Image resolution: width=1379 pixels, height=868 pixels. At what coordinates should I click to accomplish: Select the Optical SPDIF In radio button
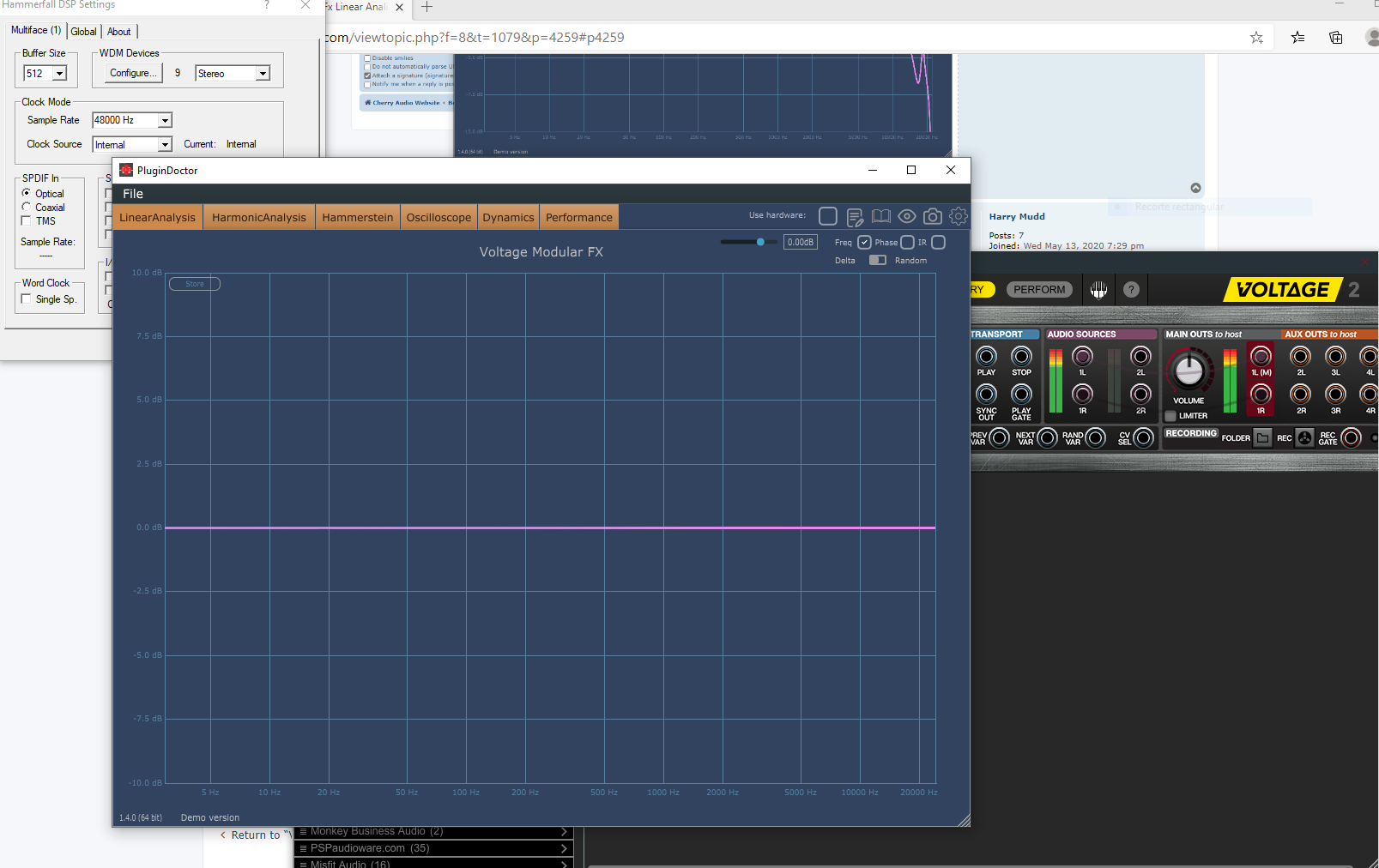27,193
